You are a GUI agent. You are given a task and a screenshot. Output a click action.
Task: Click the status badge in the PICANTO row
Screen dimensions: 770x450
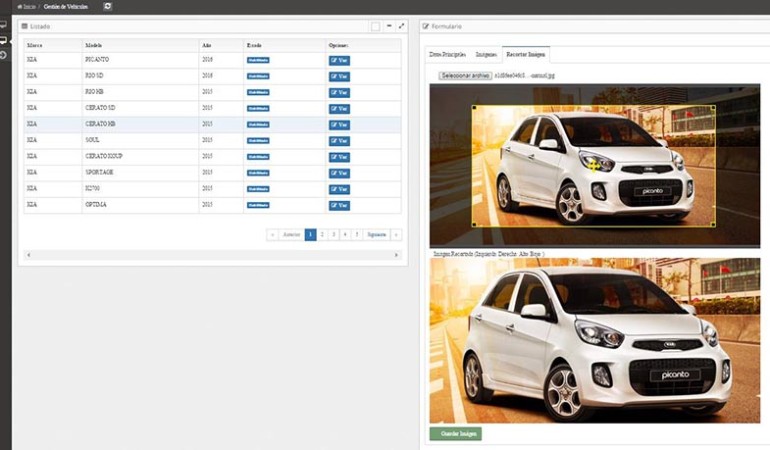pos(258,60)
